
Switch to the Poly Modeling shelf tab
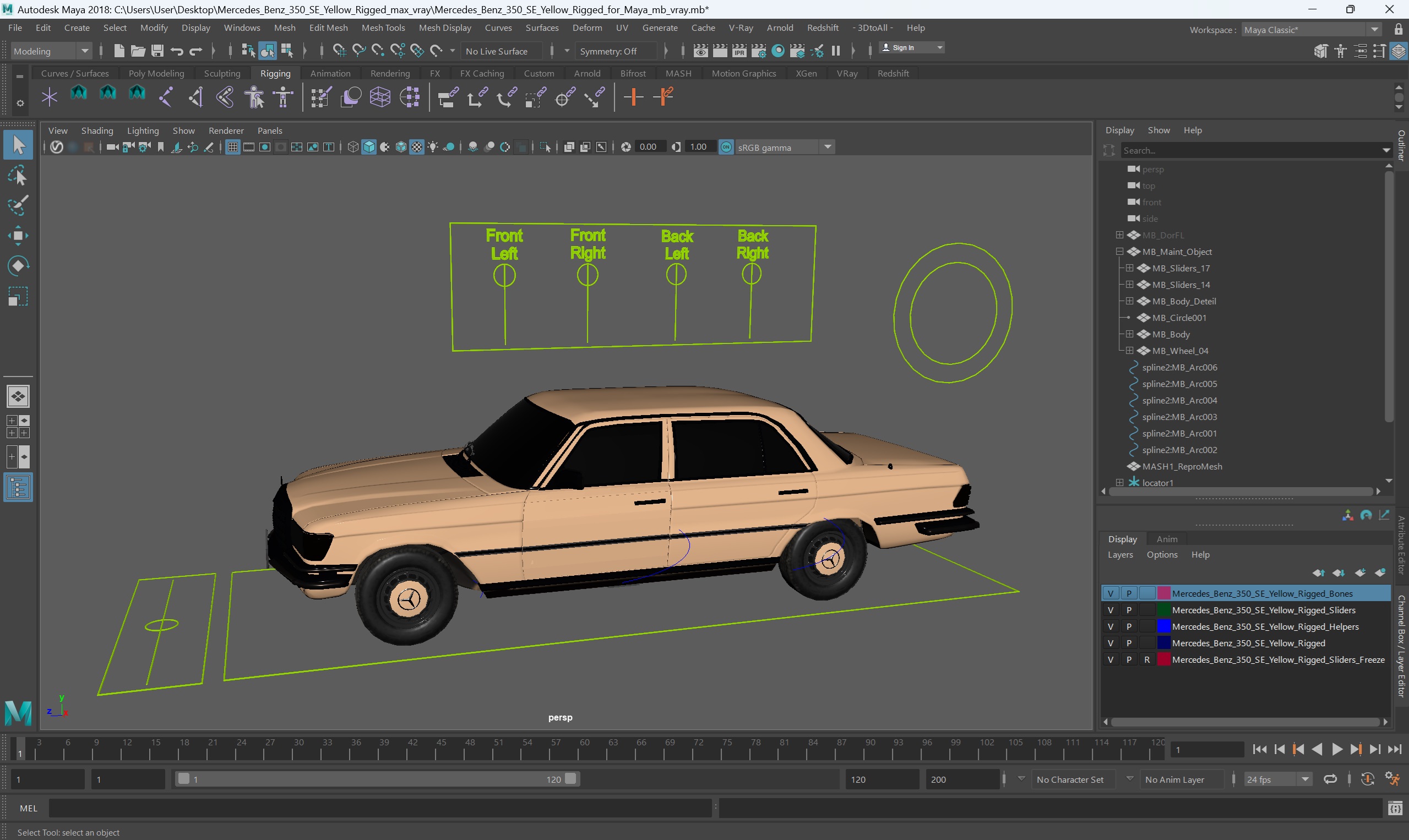tap(156, 74)
